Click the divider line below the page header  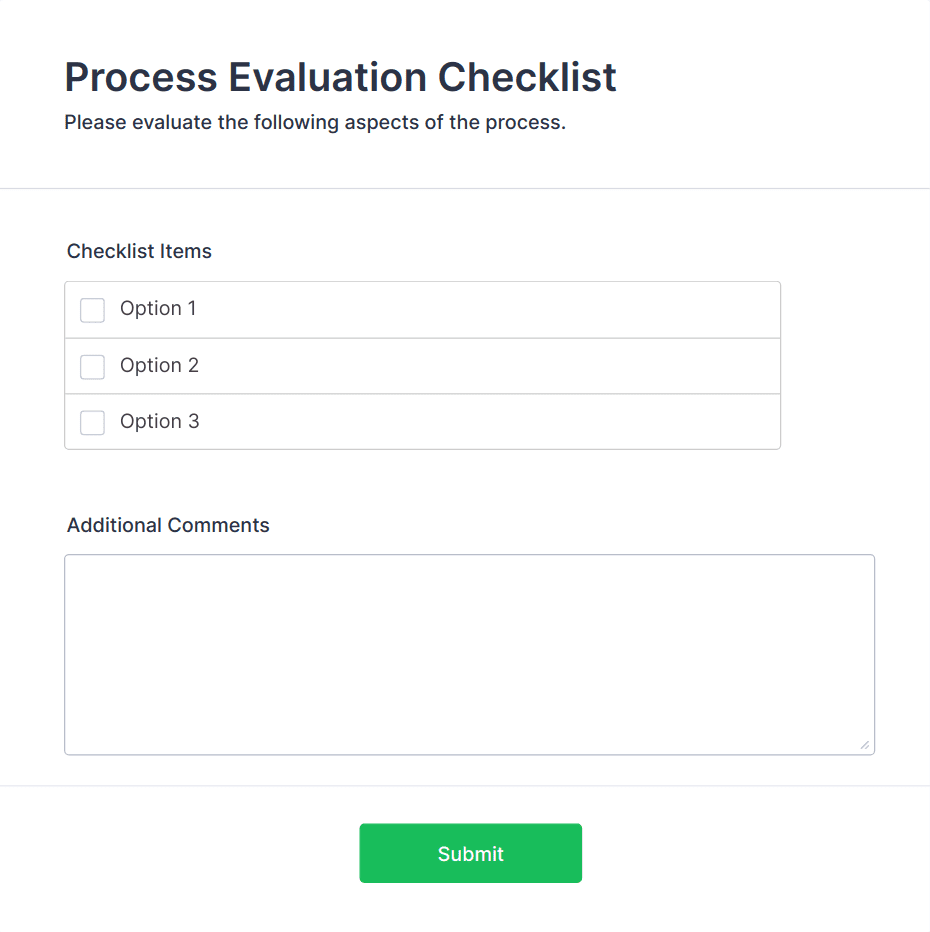coord(465,188)
